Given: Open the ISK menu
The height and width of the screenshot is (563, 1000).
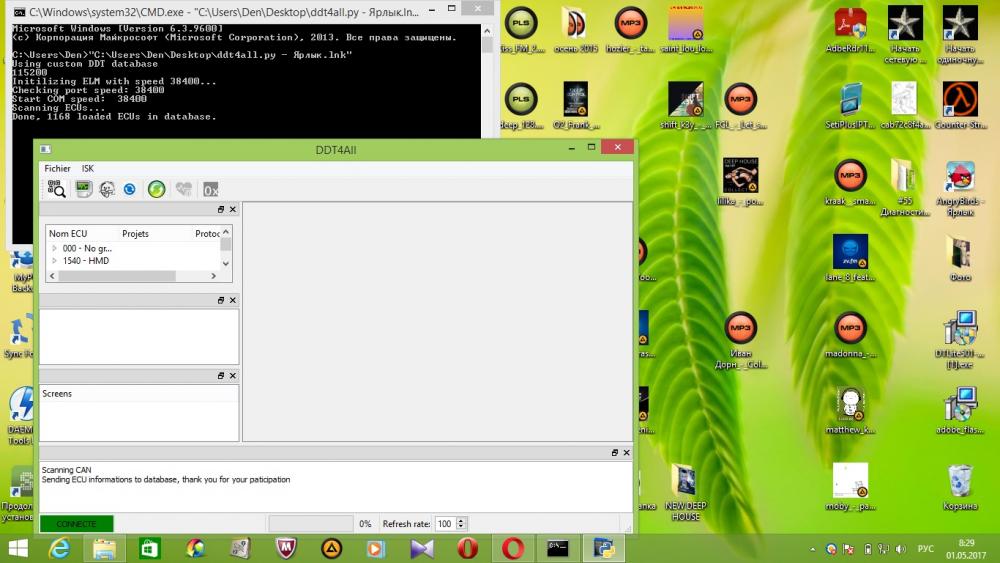Looking at the screenshot, I should (87, 168).
